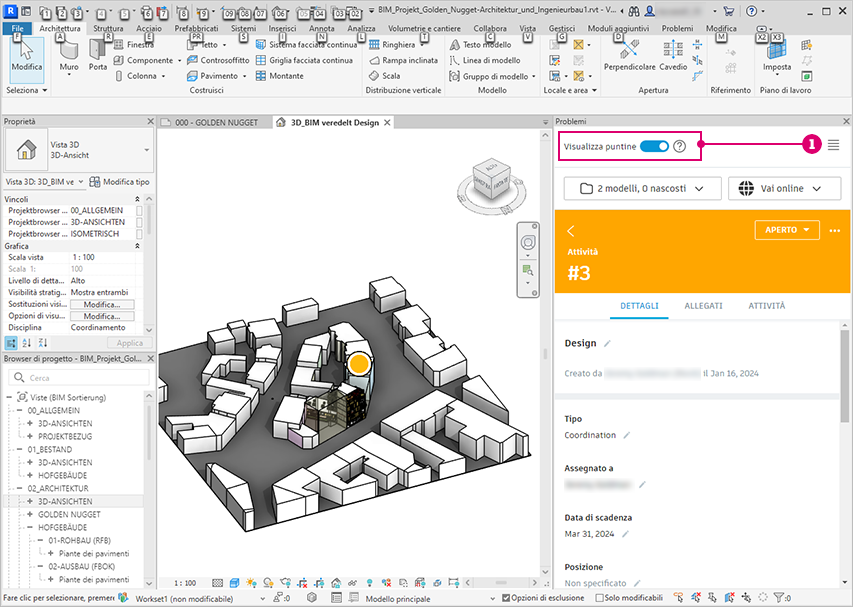Screen dimensions: 853x607
Task: Activate the Muro wall tool
Action: pos(69,57)
